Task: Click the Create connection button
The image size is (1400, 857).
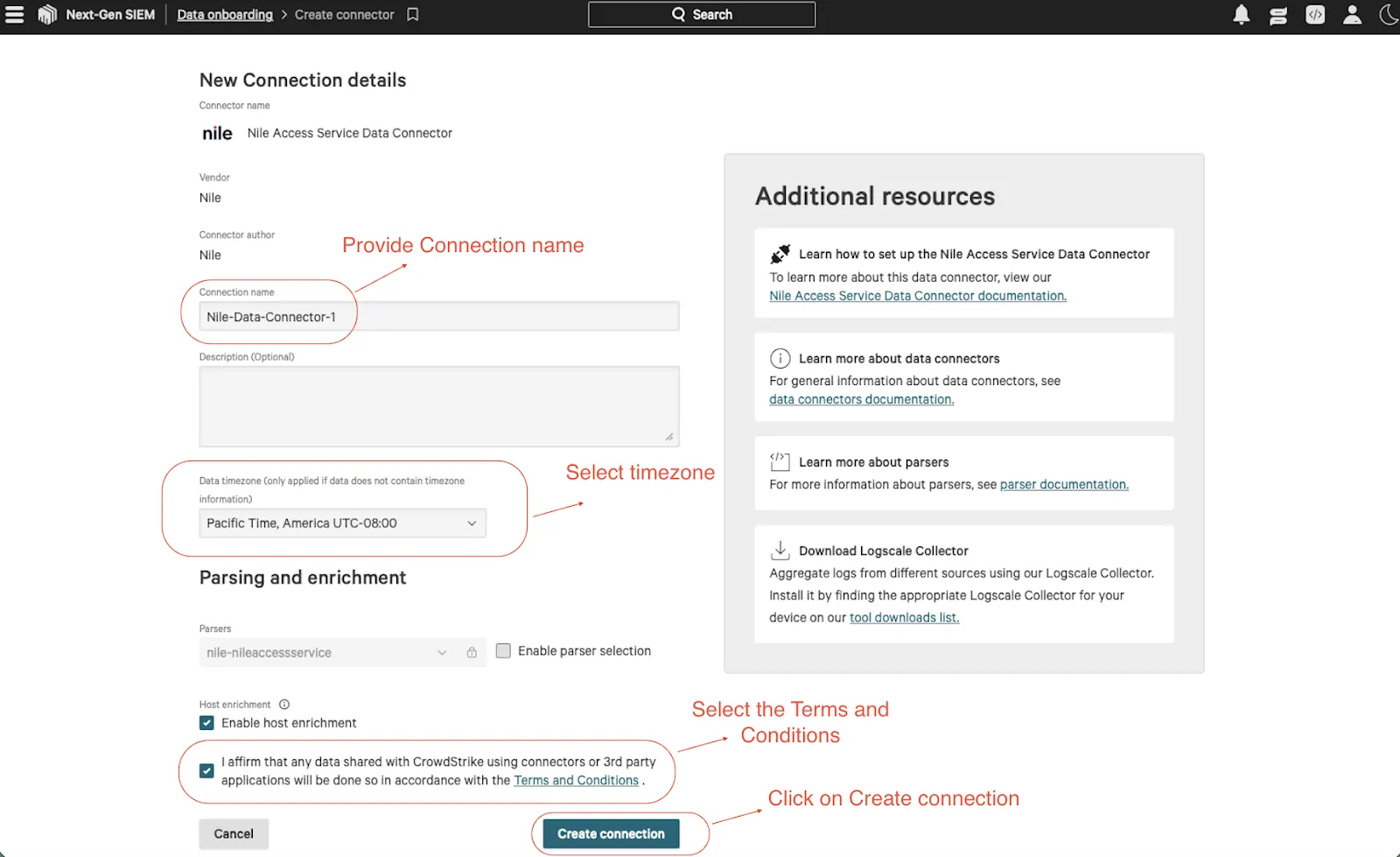Action: point(612,834)
